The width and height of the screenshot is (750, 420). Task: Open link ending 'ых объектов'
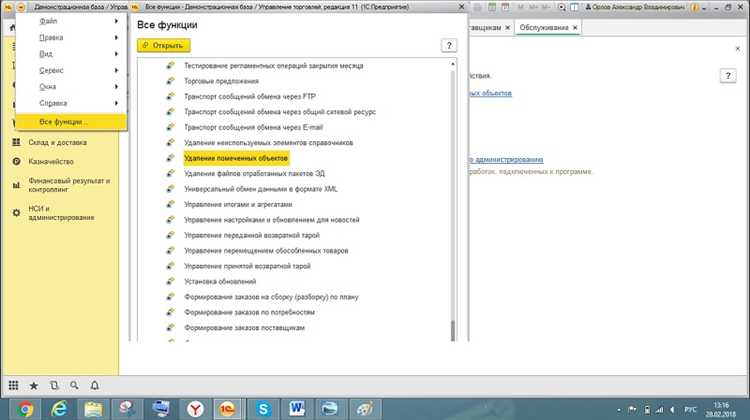(x=490, y=93)
